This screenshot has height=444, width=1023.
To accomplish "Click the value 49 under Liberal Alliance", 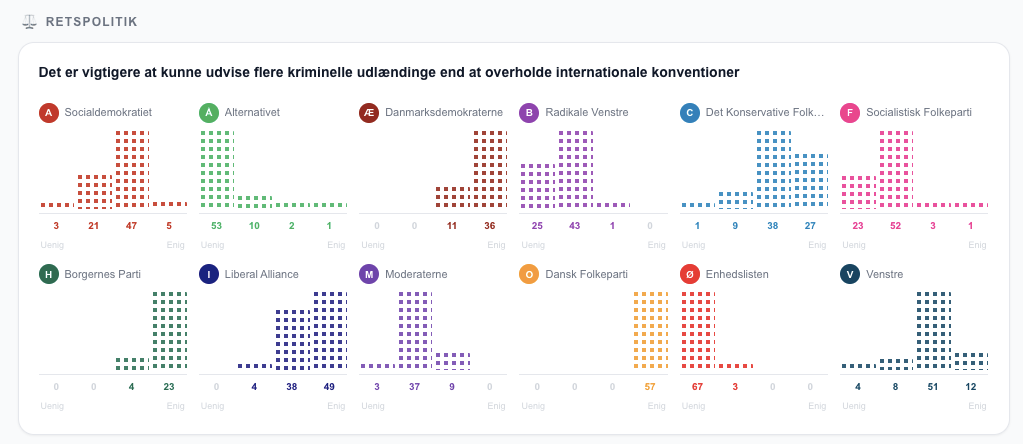I will point(329,387).
